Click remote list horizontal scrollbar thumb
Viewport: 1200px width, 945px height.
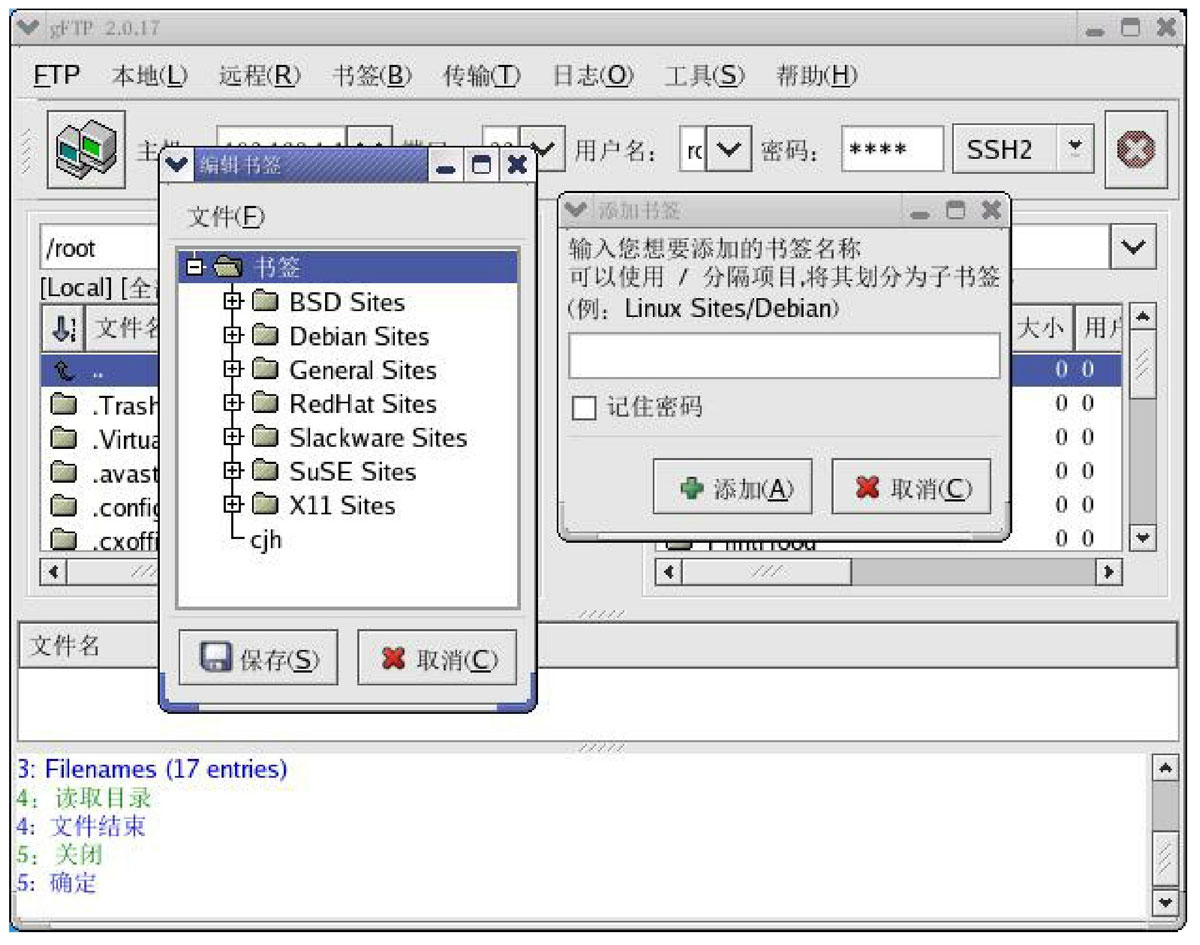[767, 572]
